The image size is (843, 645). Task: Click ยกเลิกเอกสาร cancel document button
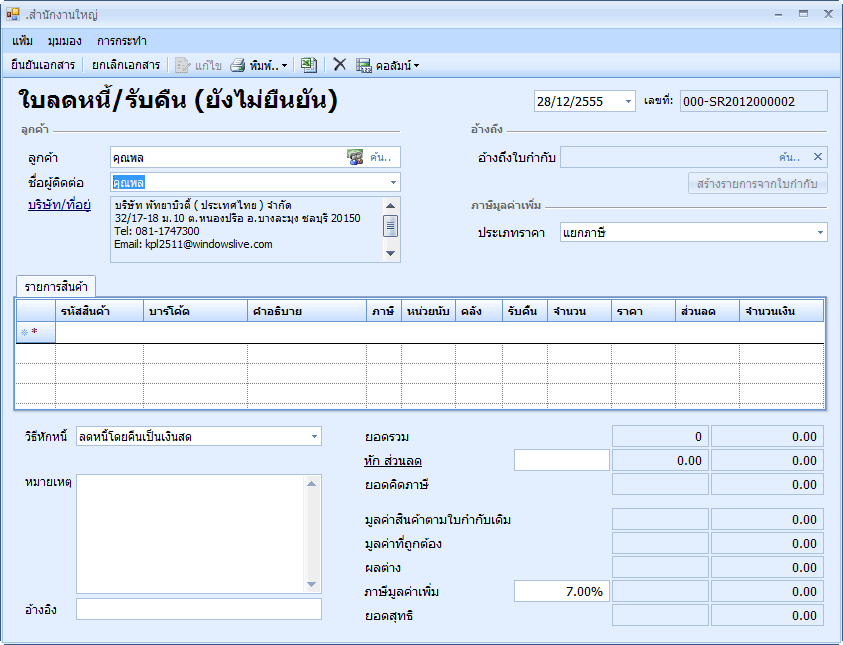coord(125,65)
